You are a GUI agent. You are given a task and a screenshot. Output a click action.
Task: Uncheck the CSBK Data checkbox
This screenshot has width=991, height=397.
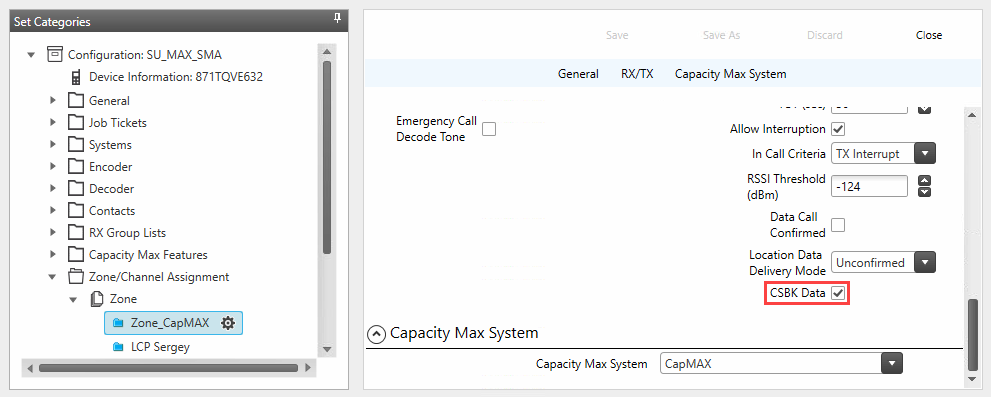click(x=838, y=293)
